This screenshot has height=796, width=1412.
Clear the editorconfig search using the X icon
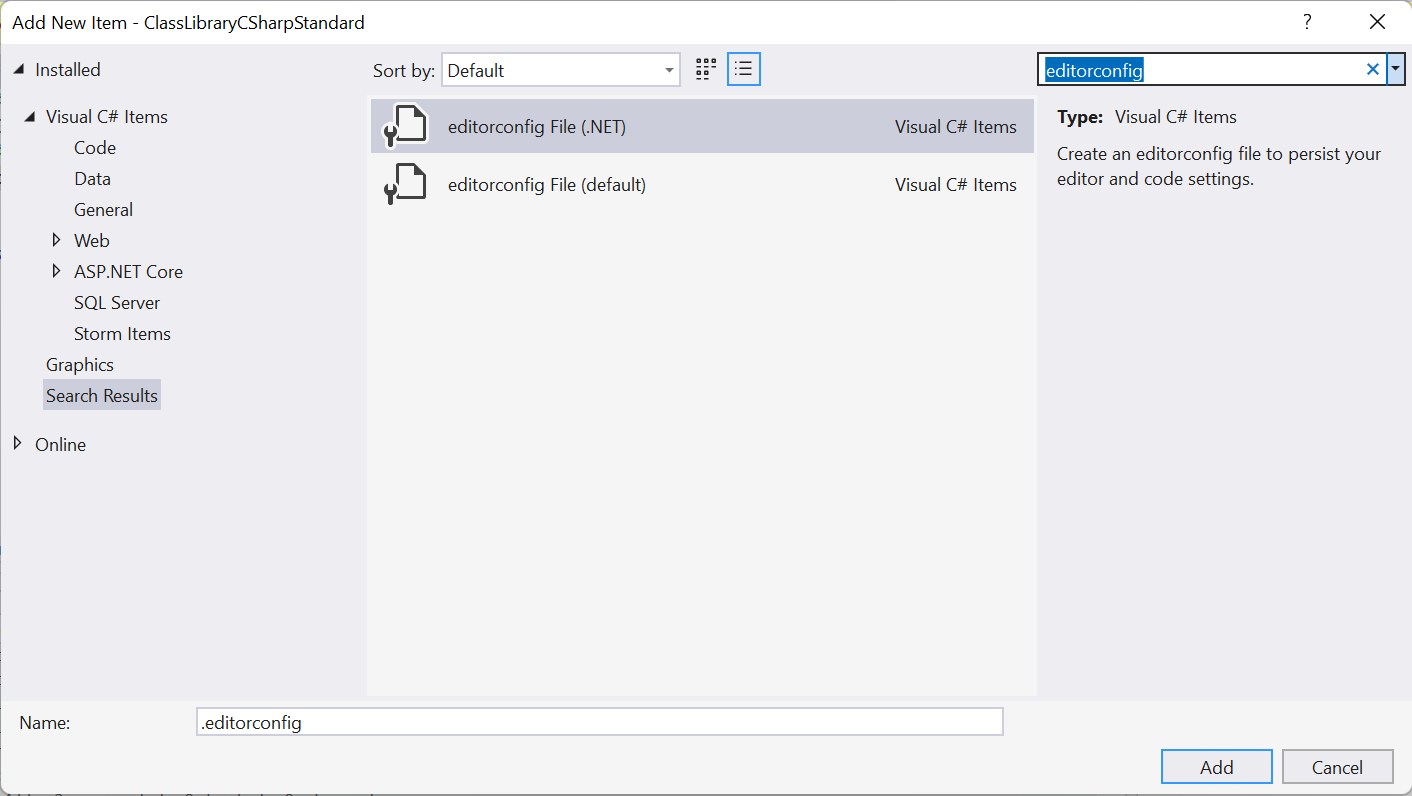click(1373, 69)
